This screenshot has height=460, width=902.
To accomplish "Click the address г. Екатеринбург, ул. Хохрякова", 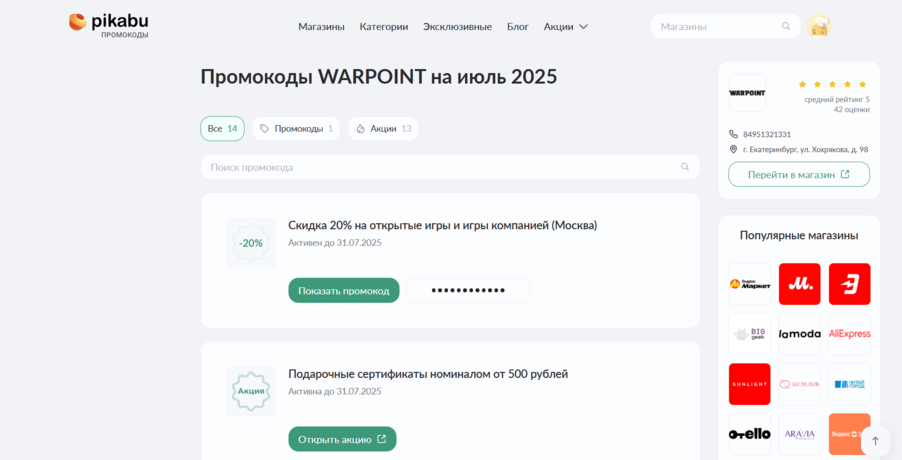I will [x=805, y=150].
